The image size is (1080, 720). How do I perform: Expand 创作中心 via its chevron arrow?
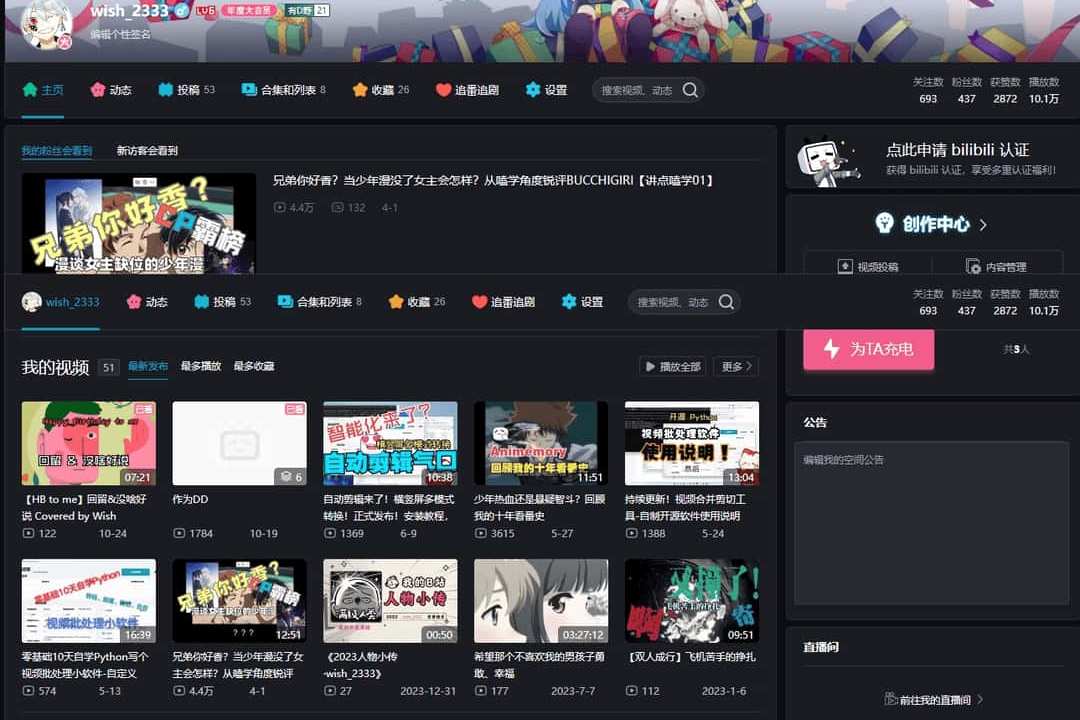(x=983, y=225)
